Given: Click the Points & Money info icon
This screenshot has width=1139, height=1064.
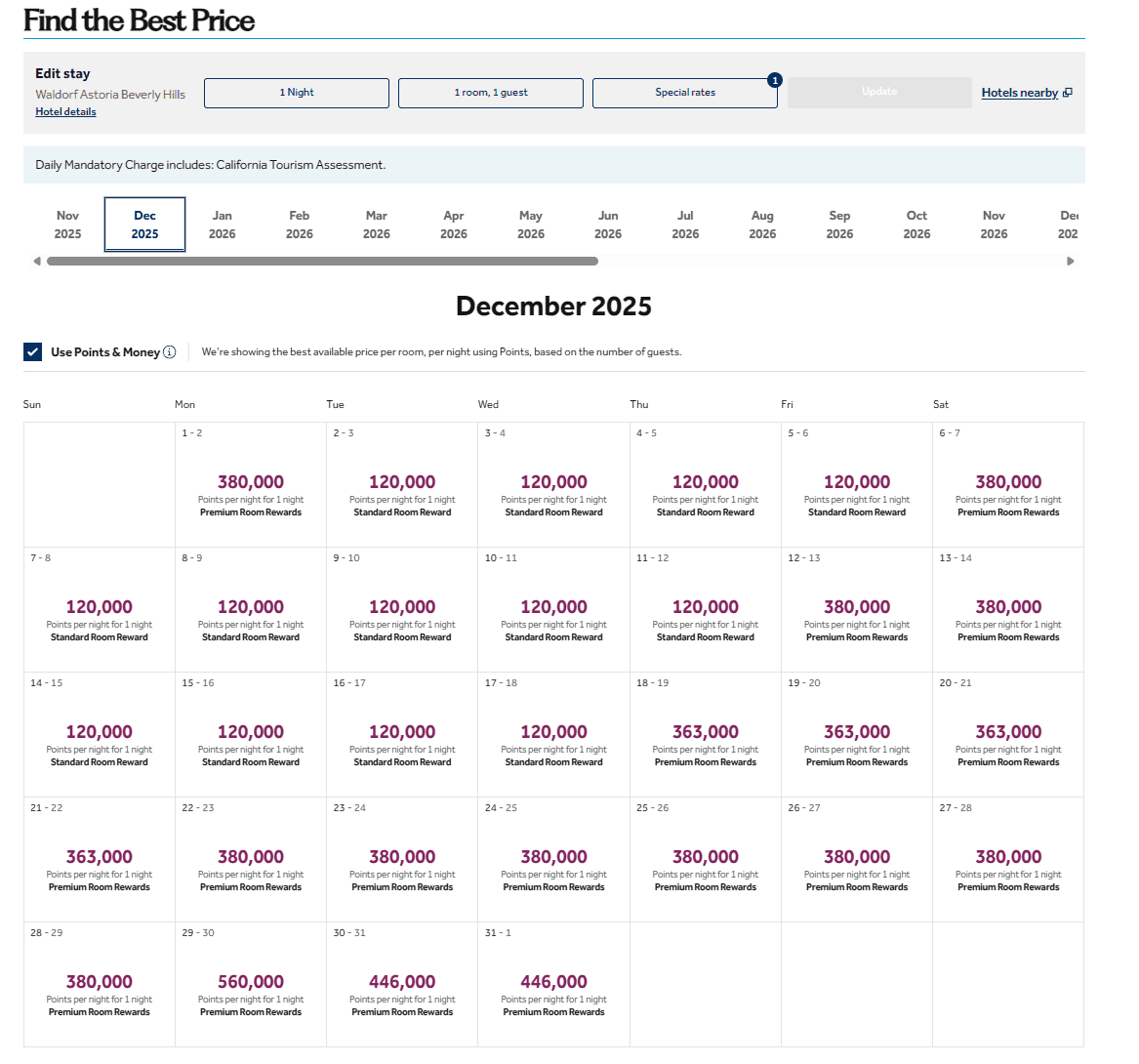Looking at the screenshot, I should tap(170, 352).
